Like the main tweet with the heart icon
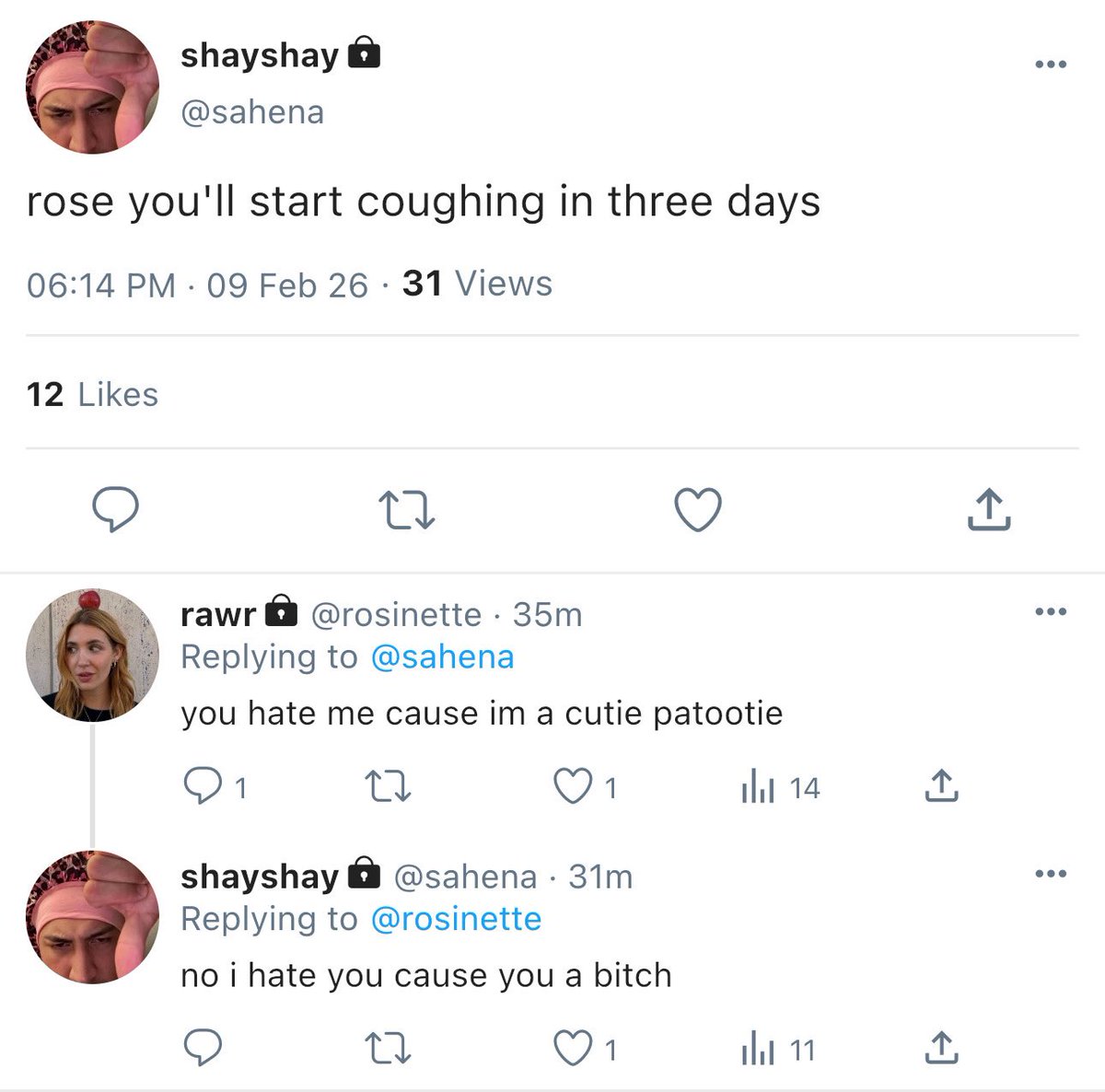 tap(698, 510)
